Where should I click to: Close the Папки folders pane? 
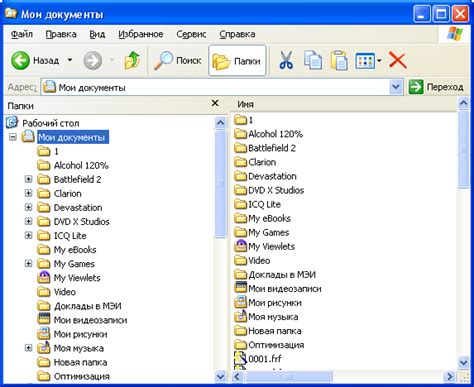pos(215,103)
